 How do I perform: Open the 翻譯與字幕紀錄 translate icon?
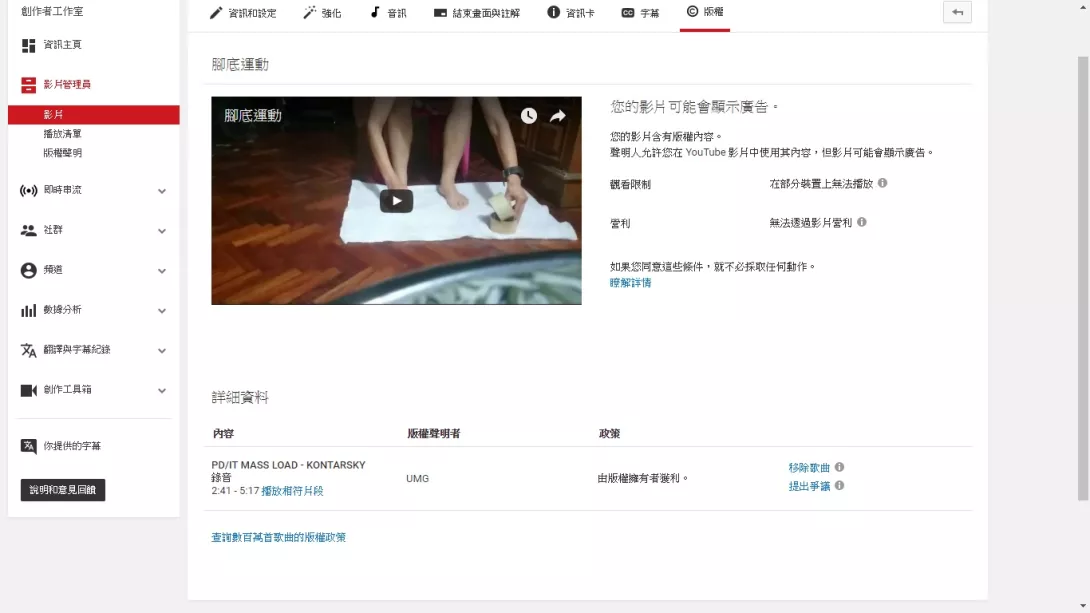click(29, 350)
